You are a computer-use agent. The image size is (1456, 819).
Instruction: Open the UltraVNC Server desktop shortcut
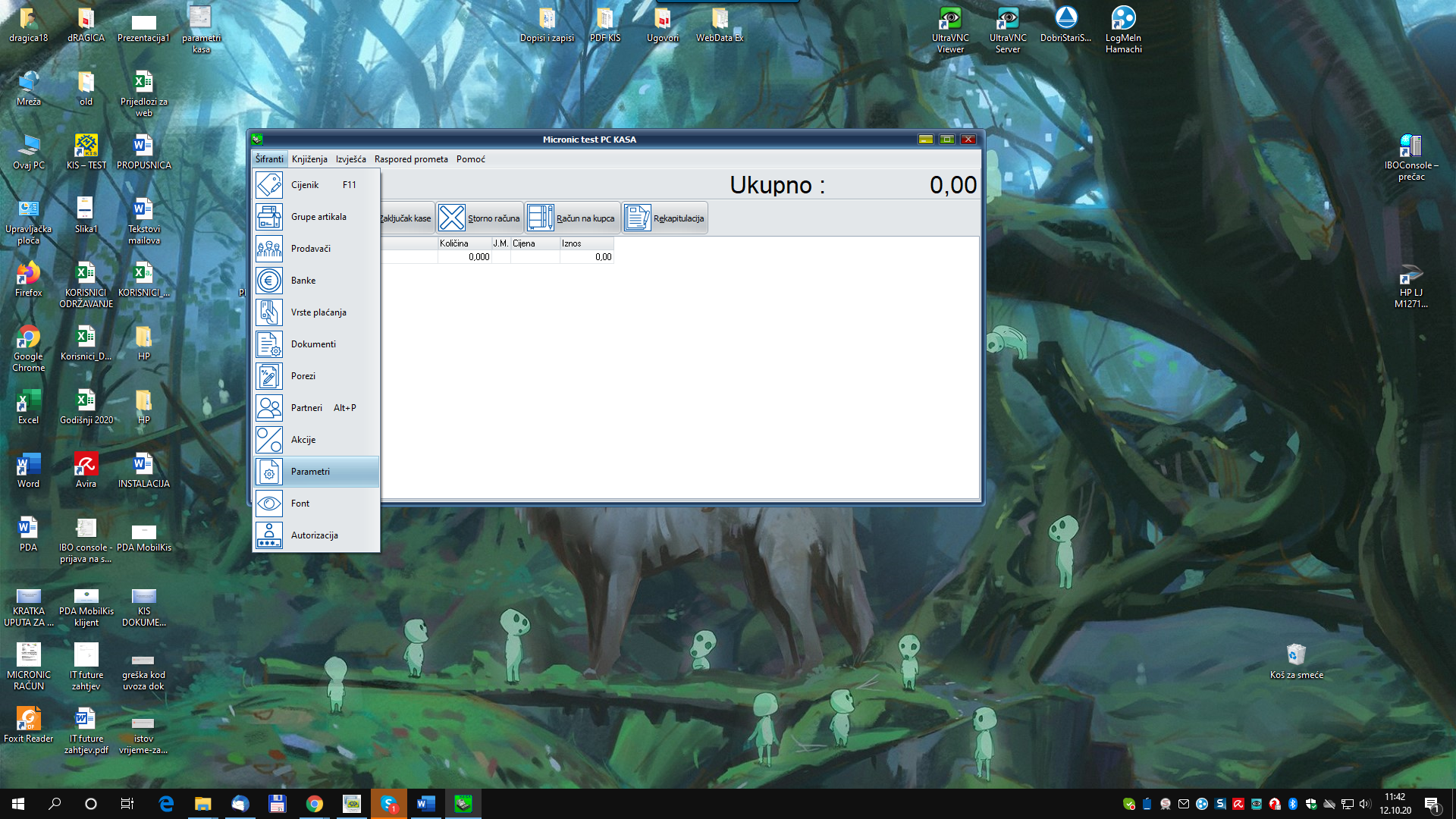click(x=1008, y=30)
